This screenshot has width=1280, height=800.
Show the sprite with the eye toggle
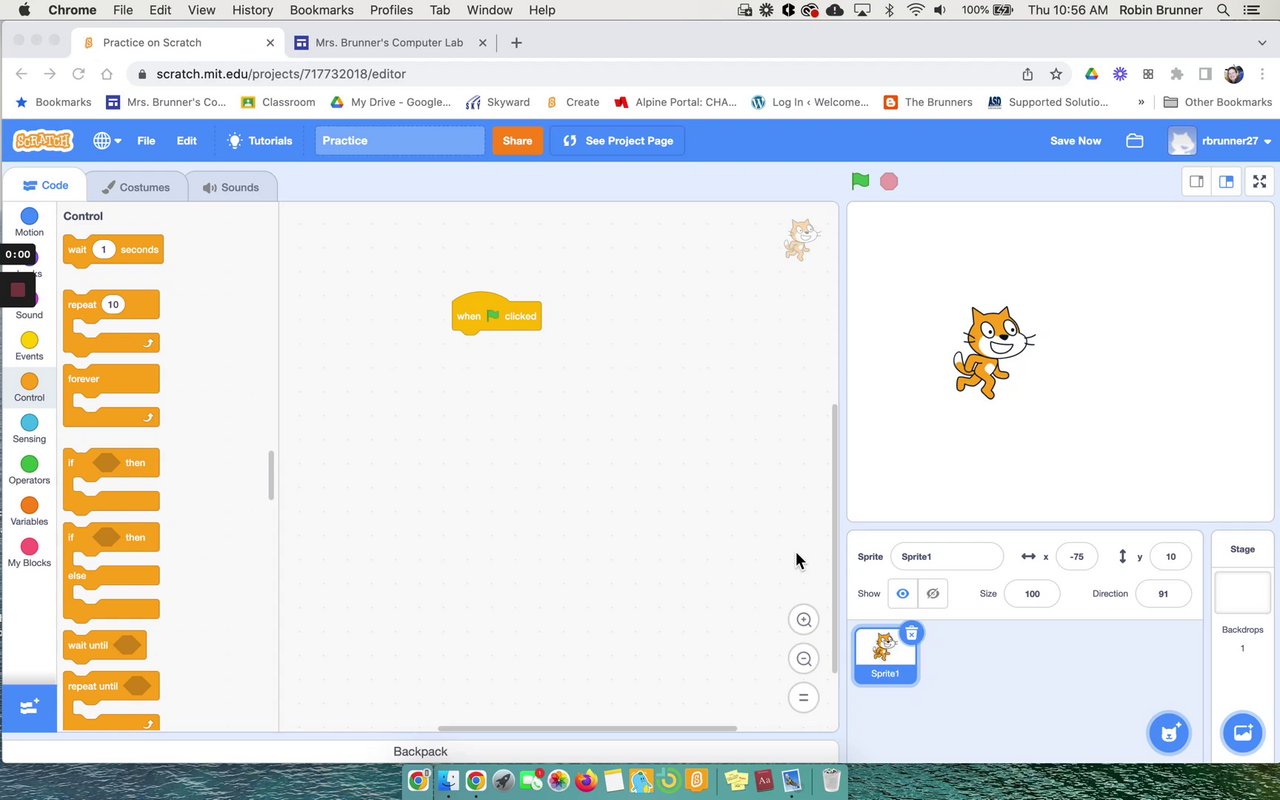pyautogui.click(x=902, y=594)
